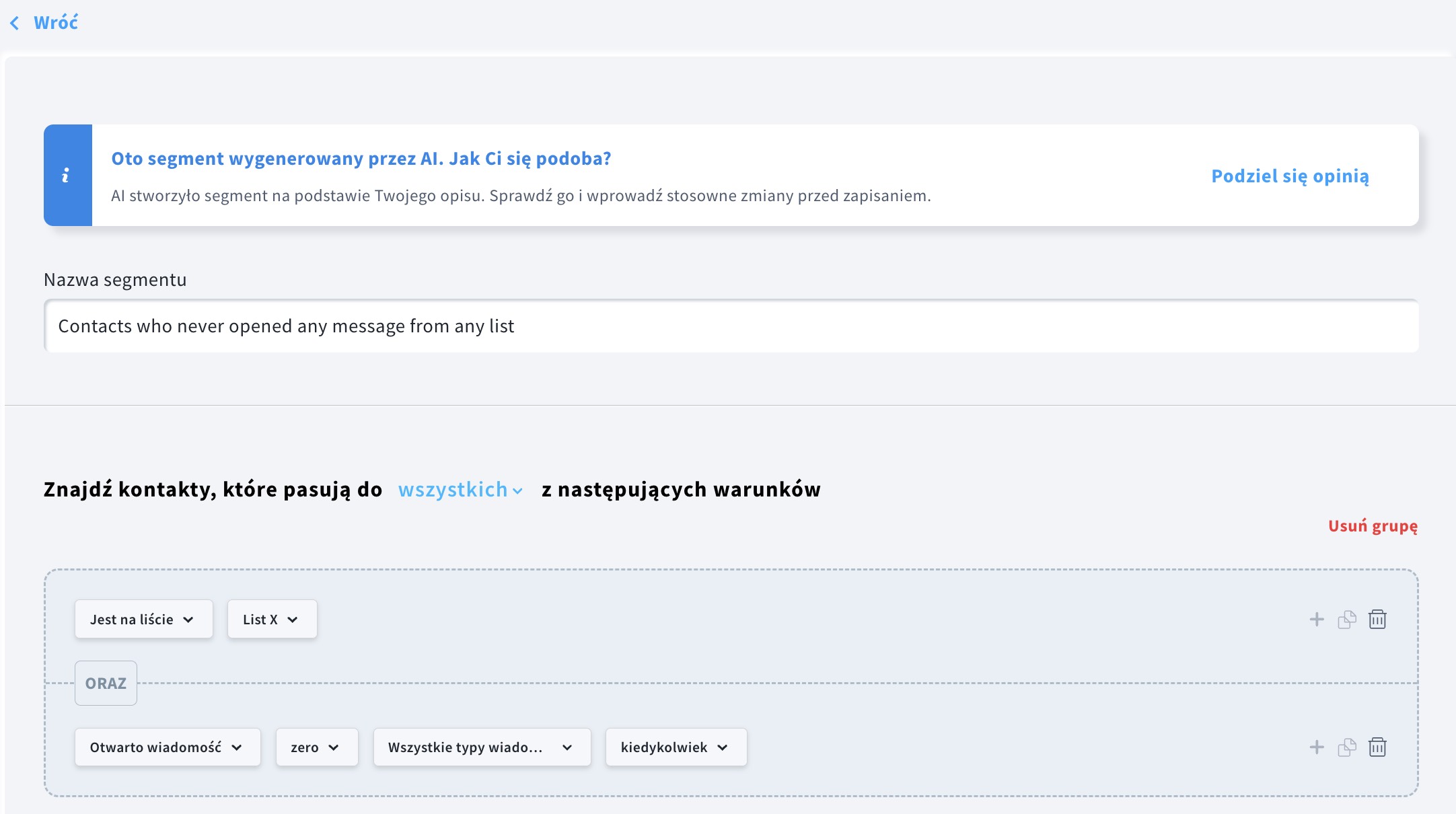Delete the 'Otwarto wiadomość' condition row

point(1377,747)
